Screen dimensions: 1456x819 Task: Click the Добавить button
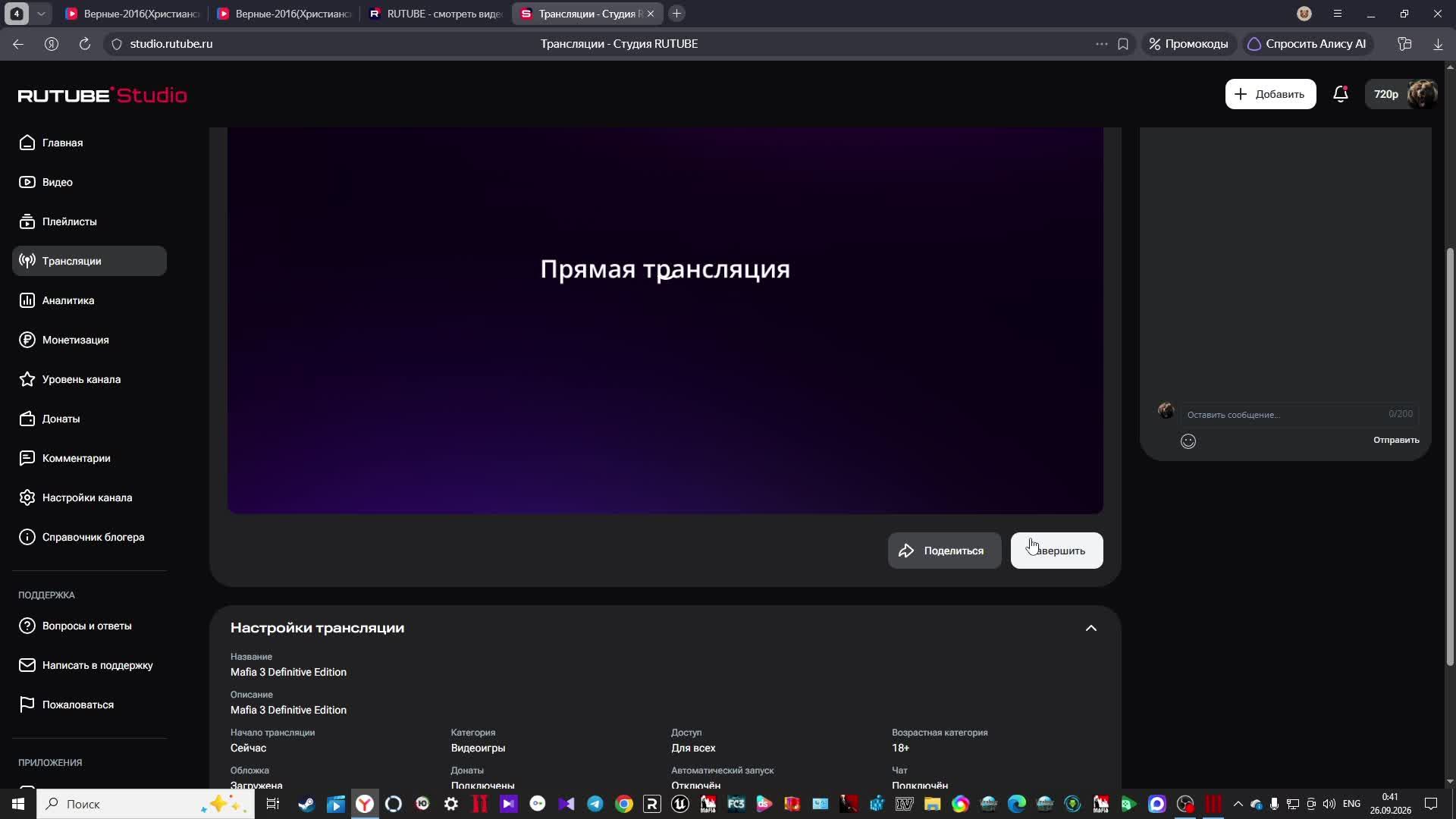[x=1270, y=94]
